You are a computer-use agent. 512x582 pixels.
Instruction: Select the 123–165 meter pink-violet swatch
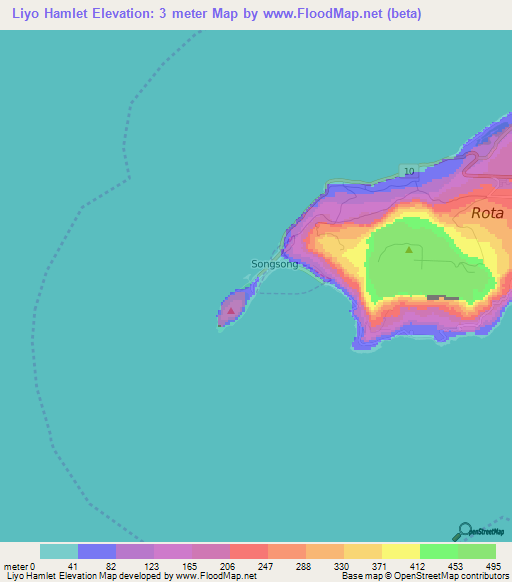pos(173,551)
